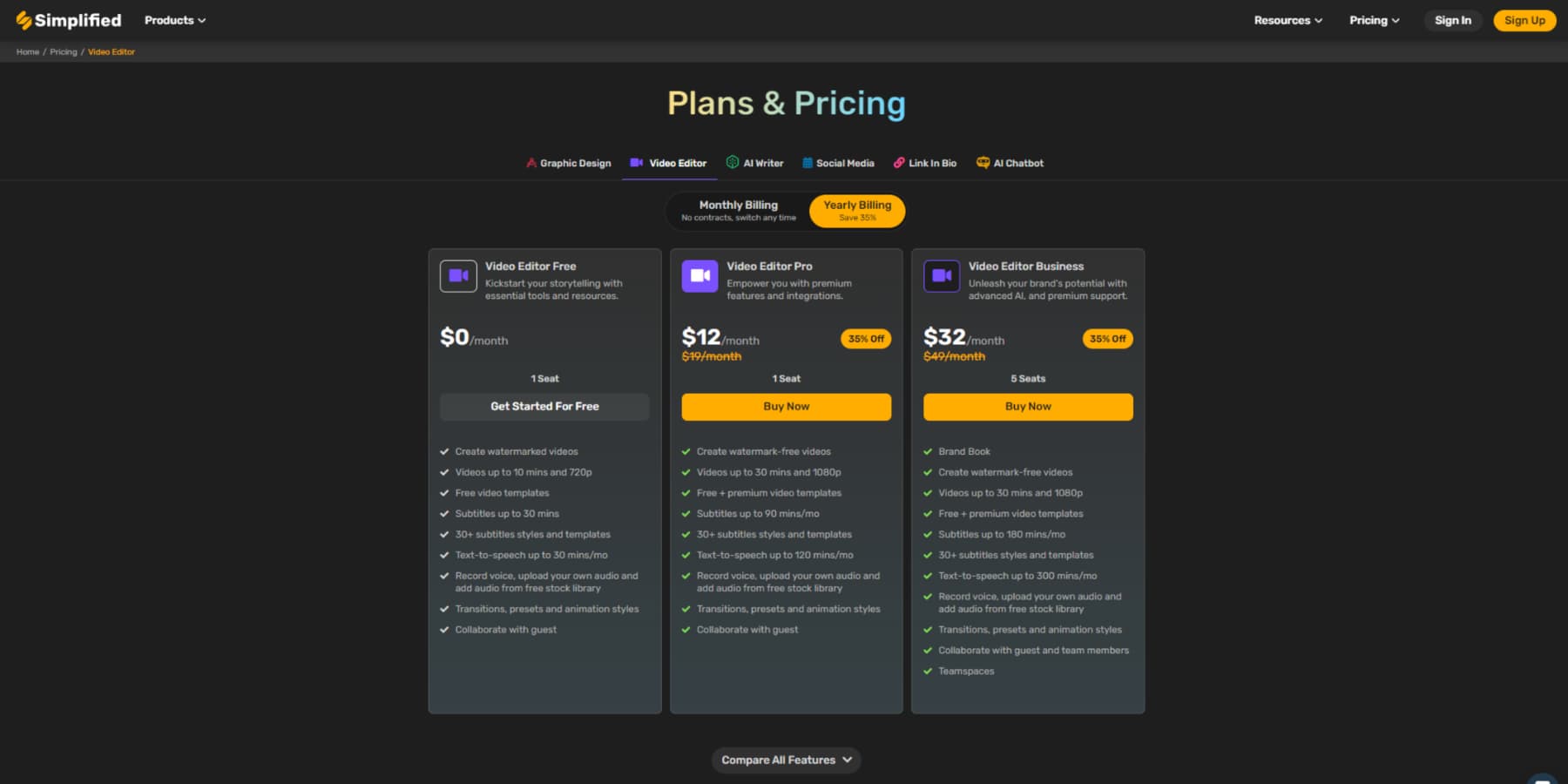Expand the Pricing dropdown in header
Screen dimensions: 1568x784
(1373, 20)
